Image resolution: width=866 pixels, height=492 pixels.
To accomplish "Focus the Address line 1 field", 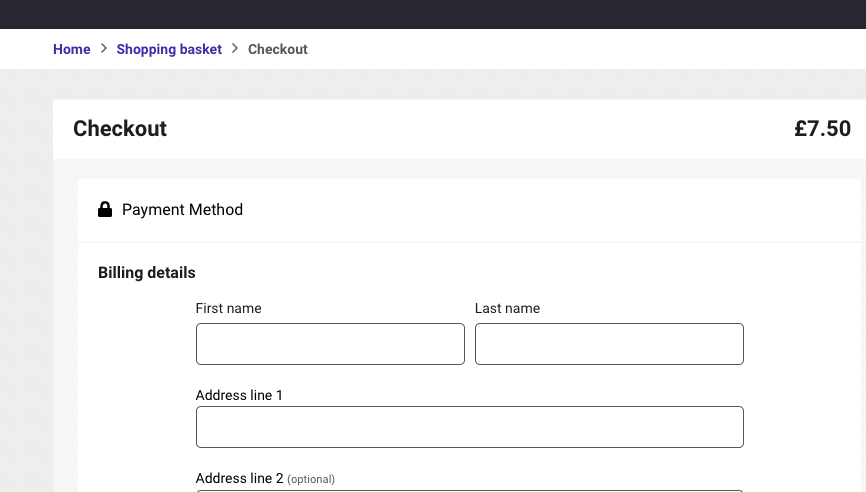I will point(470,427).
